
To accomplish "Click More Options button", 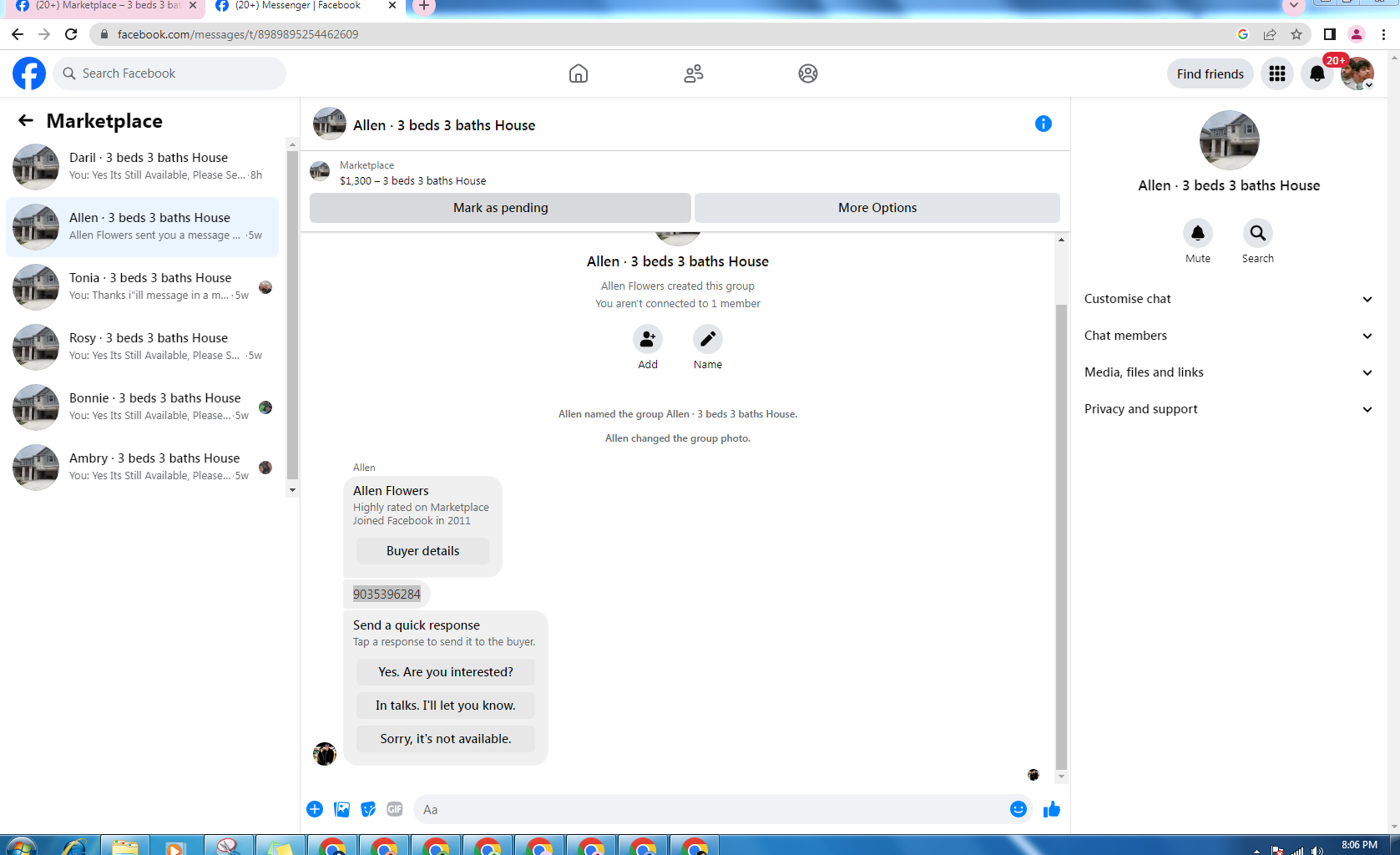I will click(877, 208).
